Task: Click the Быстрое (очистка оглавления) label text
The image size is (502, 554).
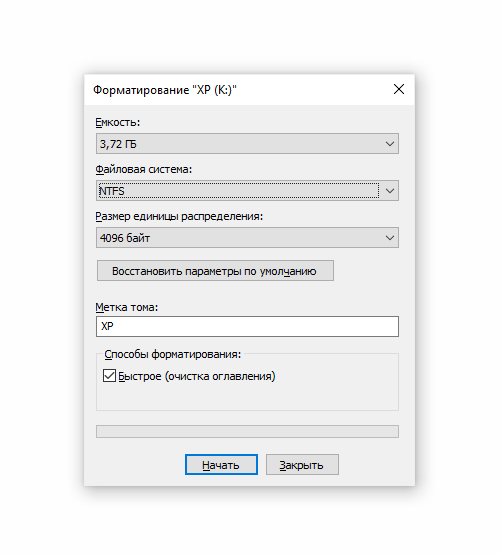Action: tap(197, 376)
